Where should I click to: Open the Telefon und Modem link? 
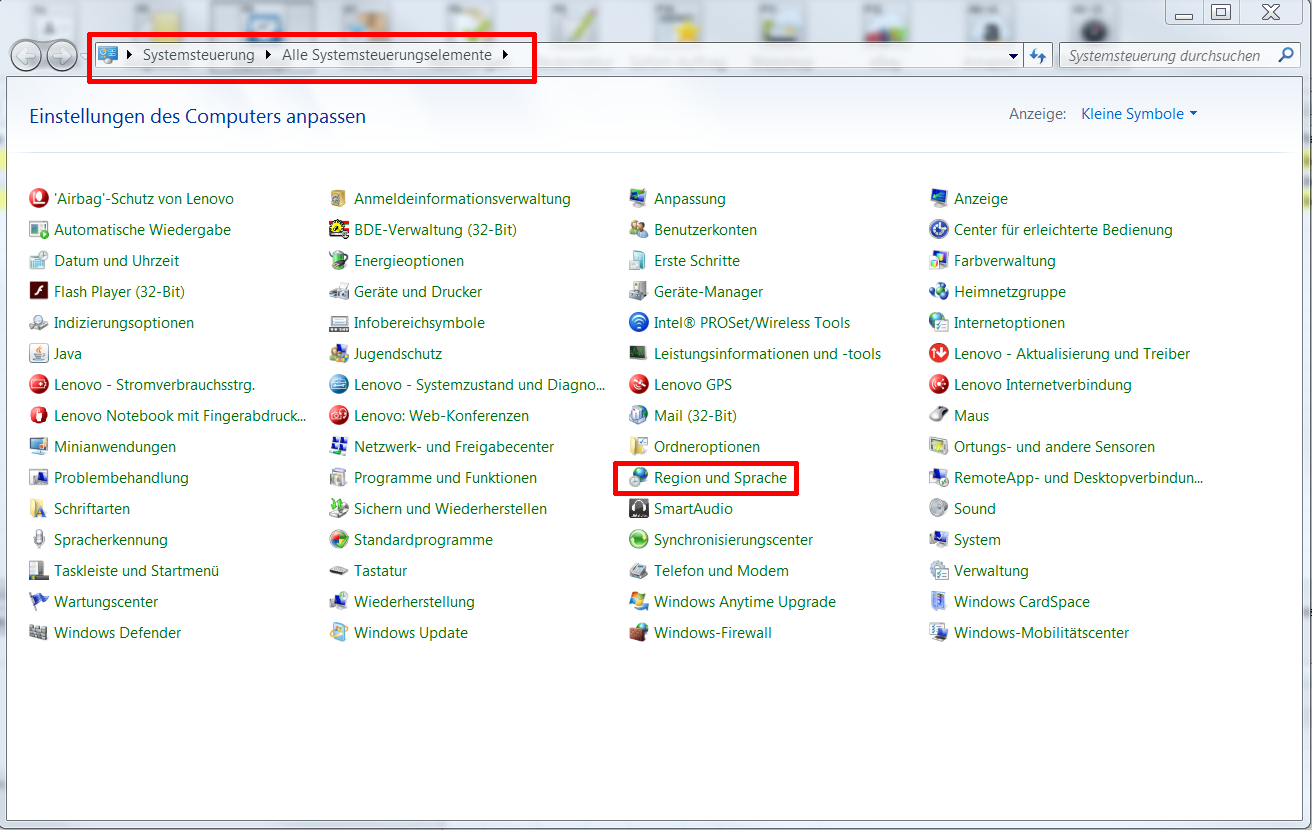pos(721,570)
